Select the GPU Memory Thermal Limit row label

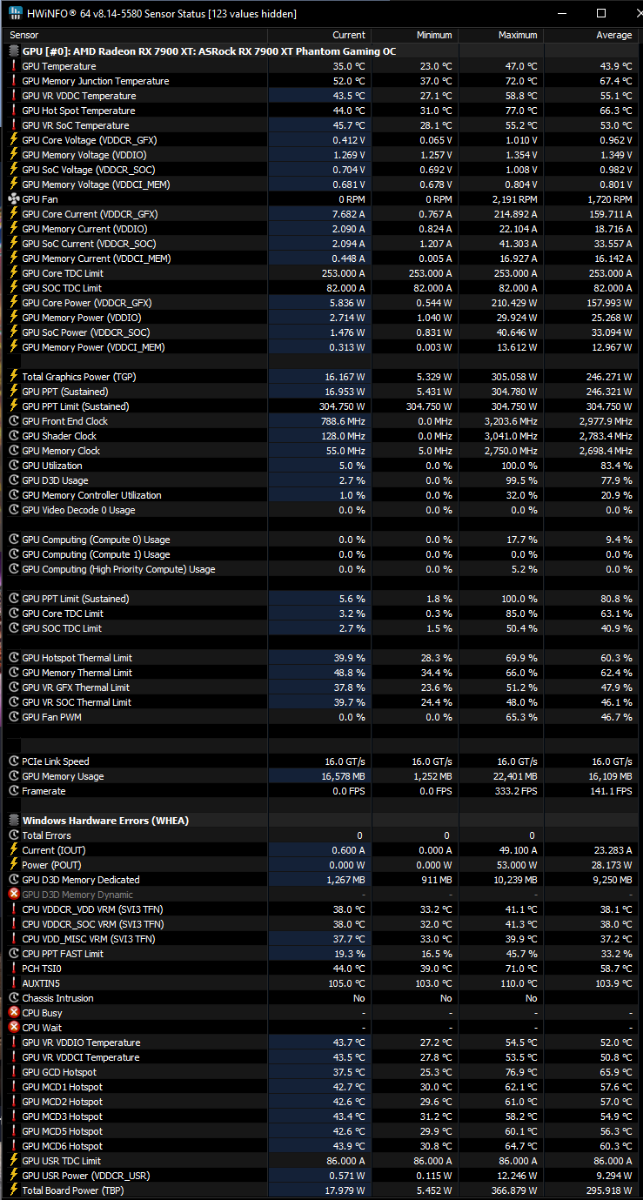coord(77,673)
